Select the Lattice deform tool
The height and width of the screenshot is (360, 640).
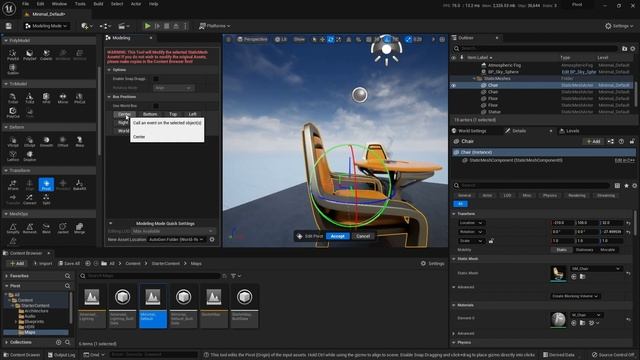click(x=13, y=156)
